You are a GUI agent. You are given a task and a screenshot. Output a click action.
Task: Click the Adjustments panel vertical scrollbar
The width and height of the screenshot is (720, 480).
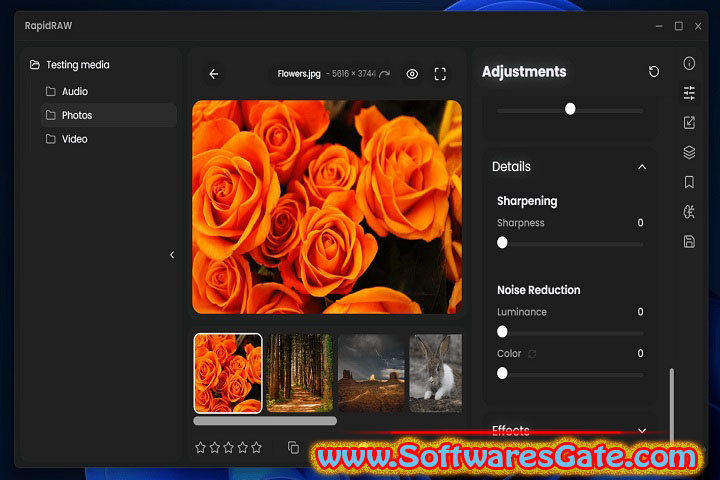(x=671, y=404)
